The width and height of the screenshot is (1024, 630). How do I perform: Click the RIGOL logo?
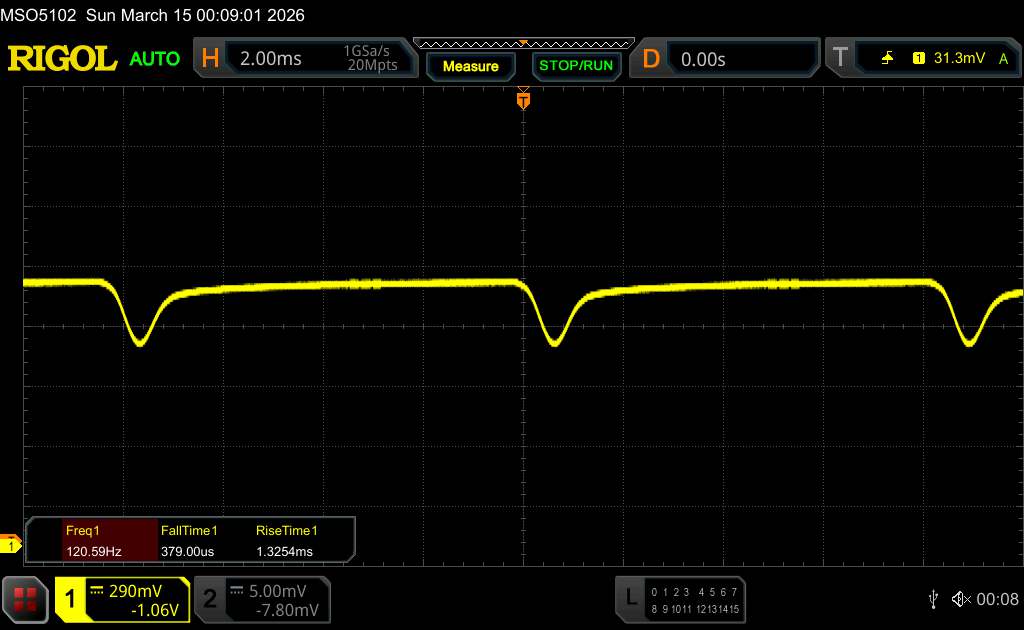[62, 59]
